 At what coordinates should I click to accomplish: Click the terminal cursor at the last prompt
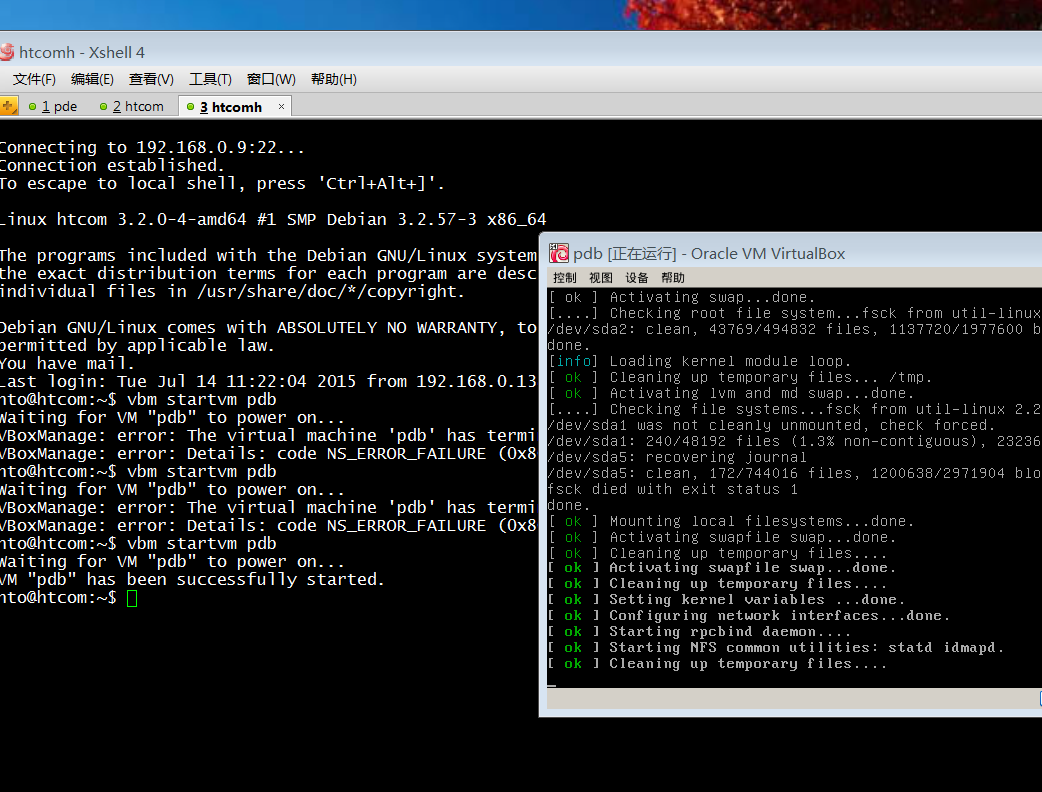132,598
